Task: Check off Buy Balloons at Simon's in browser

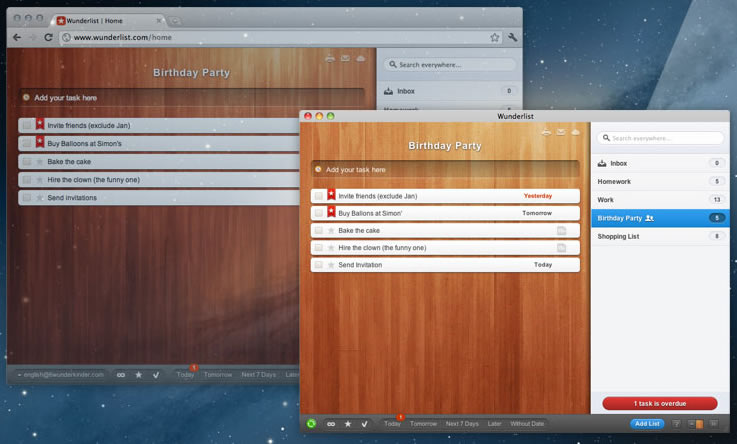Action: click(x=27, y=143)
